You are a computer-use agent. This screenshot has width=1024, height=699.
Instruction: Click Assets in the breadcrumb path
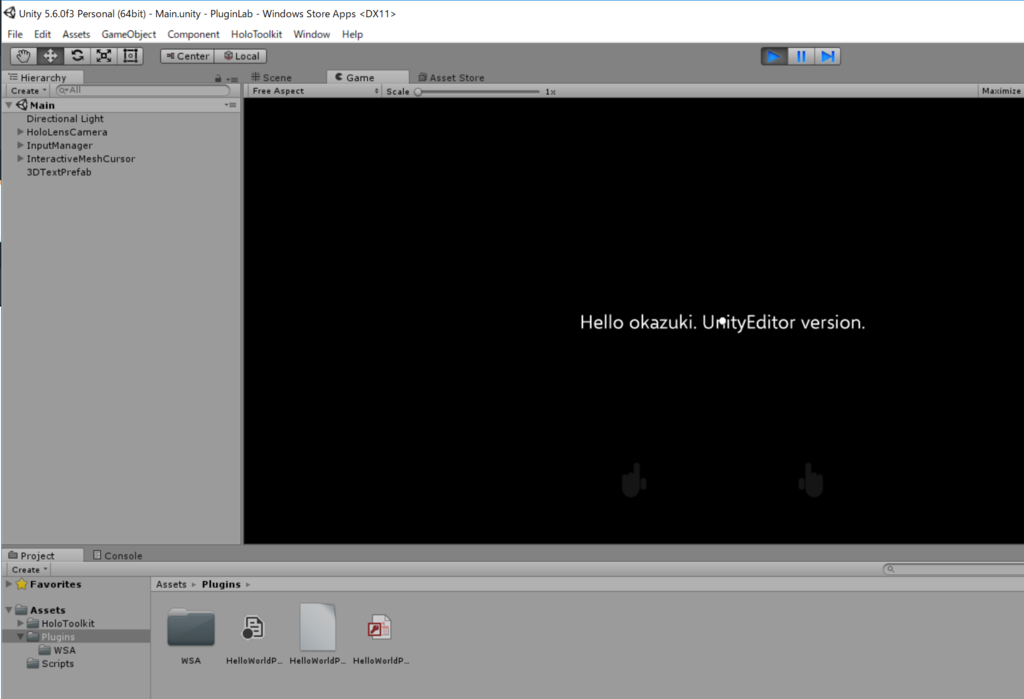[171, 585]
